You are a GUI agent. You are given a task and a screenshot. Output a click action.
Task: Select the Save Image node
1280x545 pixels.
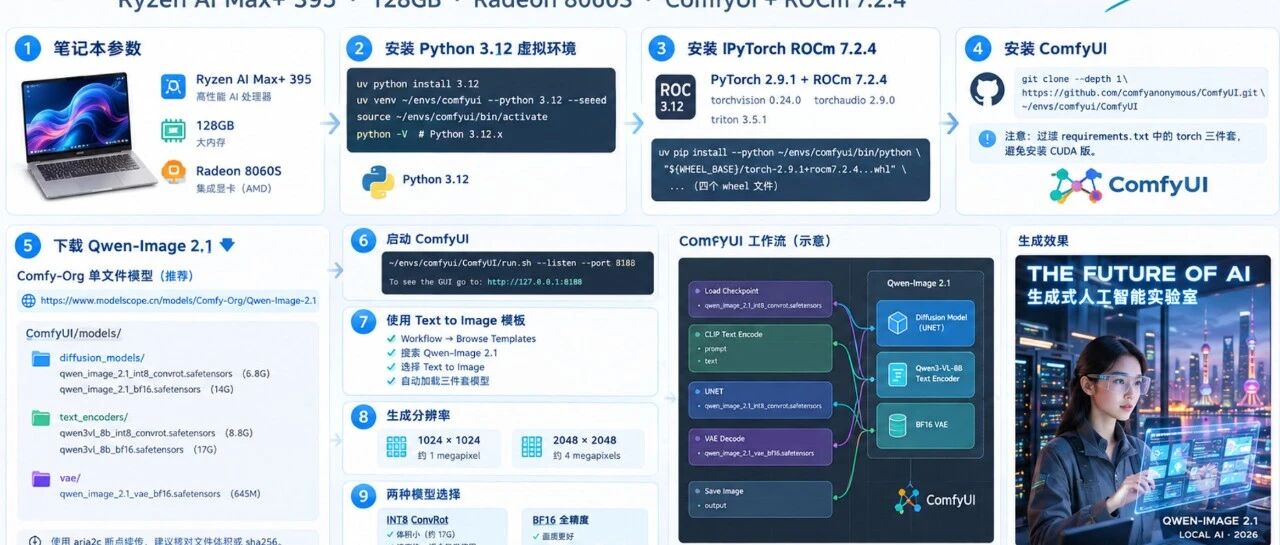click(760, 498)
